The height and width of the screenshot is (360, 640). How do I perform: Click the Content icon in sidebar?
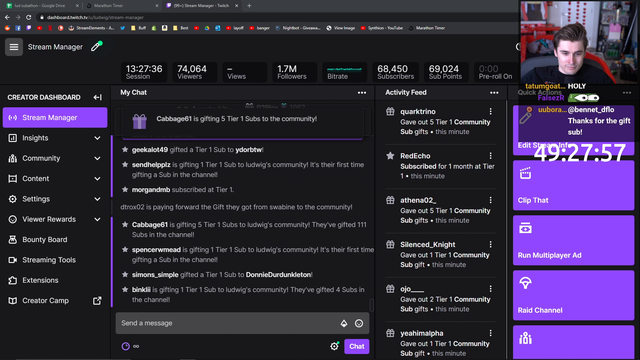(13, 179)
